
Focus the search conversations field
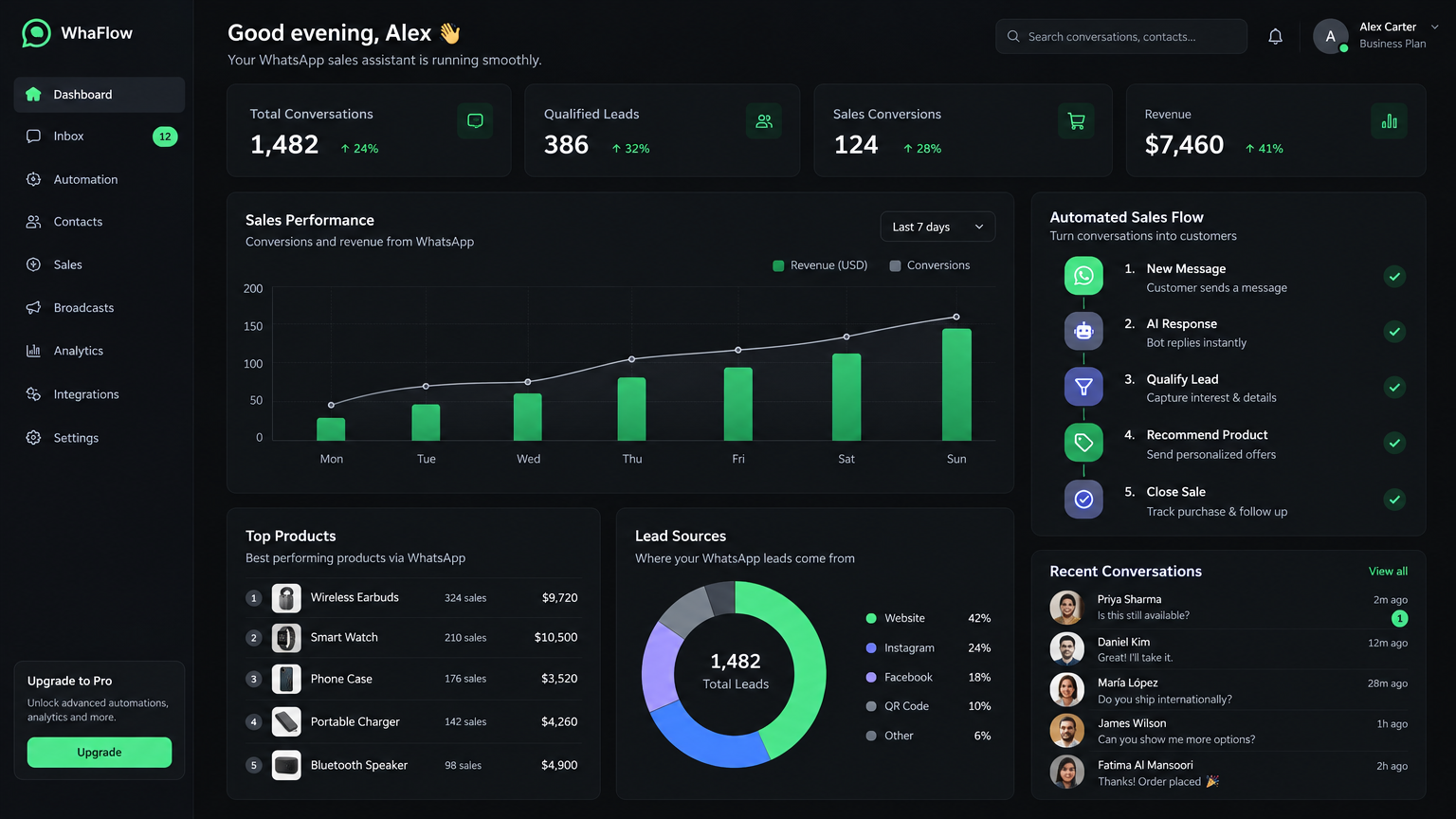(x=1121, y=36)
